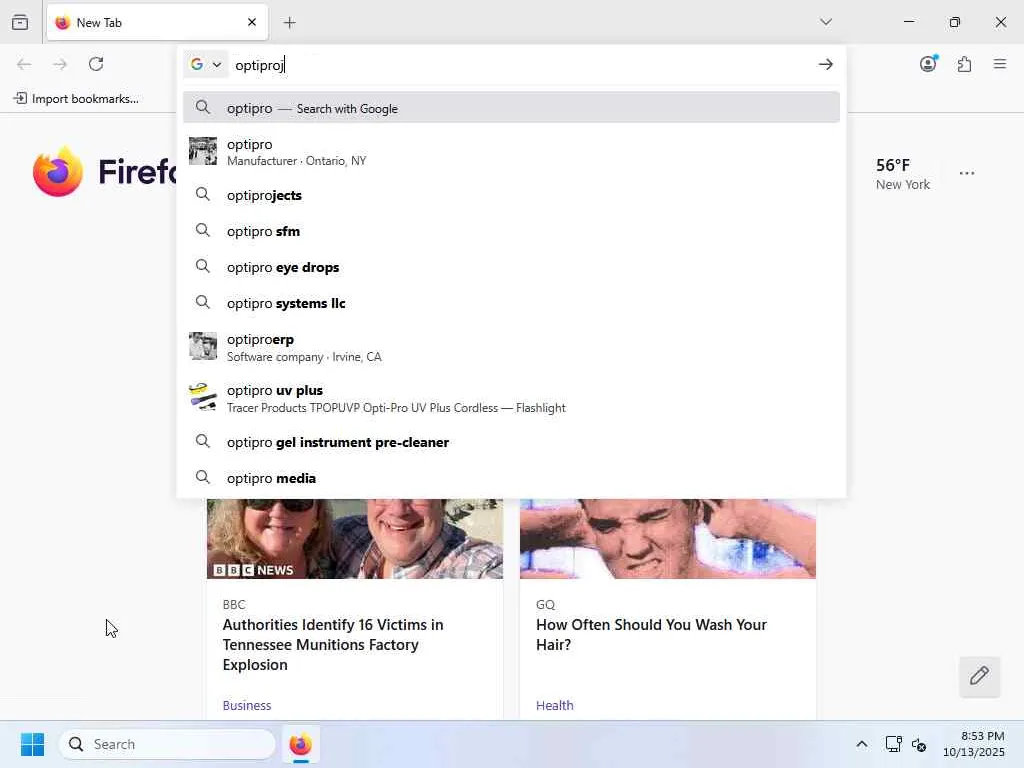Select optipro uv plus flashlight suggestion
The width and height of the screenshot is (1024, 768).
(x=511, y=398)
